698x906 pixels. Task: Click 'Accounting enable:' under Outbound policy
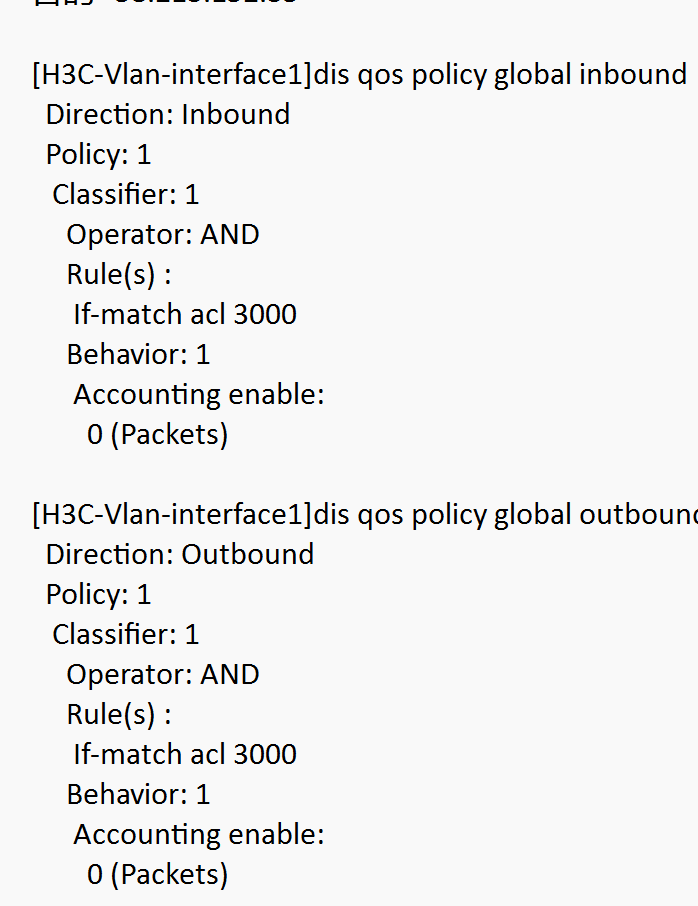pyautogui.click(x=199, y=835)
